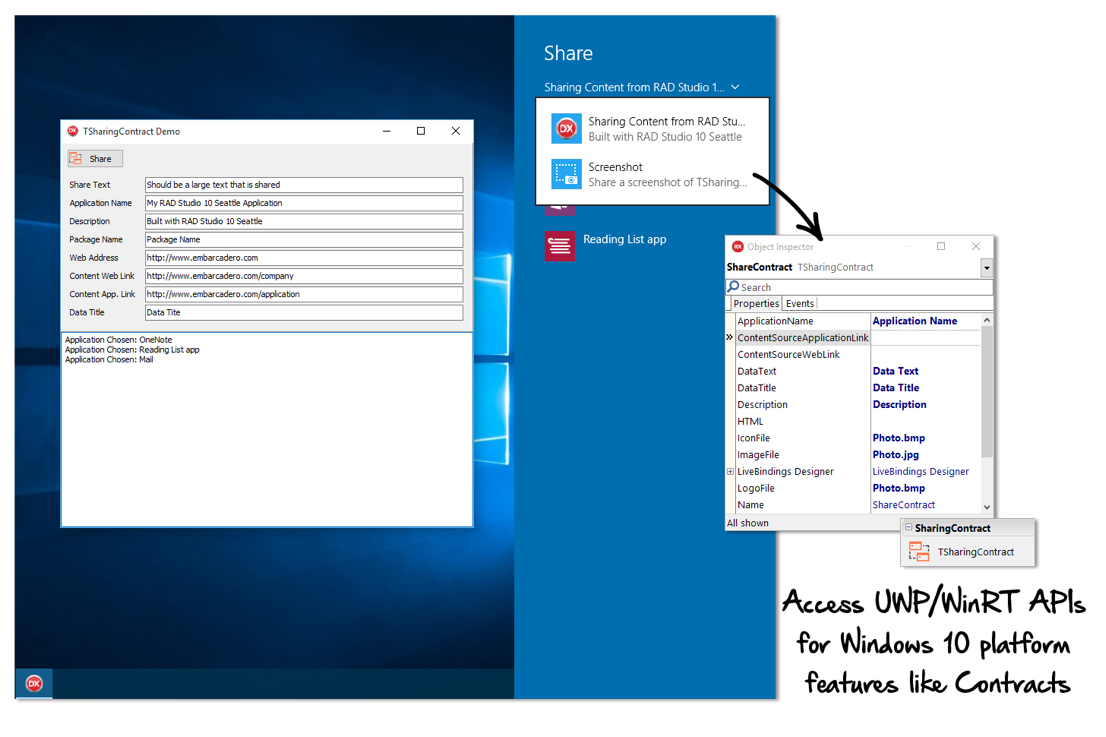Select the LogoFile property row

click(802, 488)
